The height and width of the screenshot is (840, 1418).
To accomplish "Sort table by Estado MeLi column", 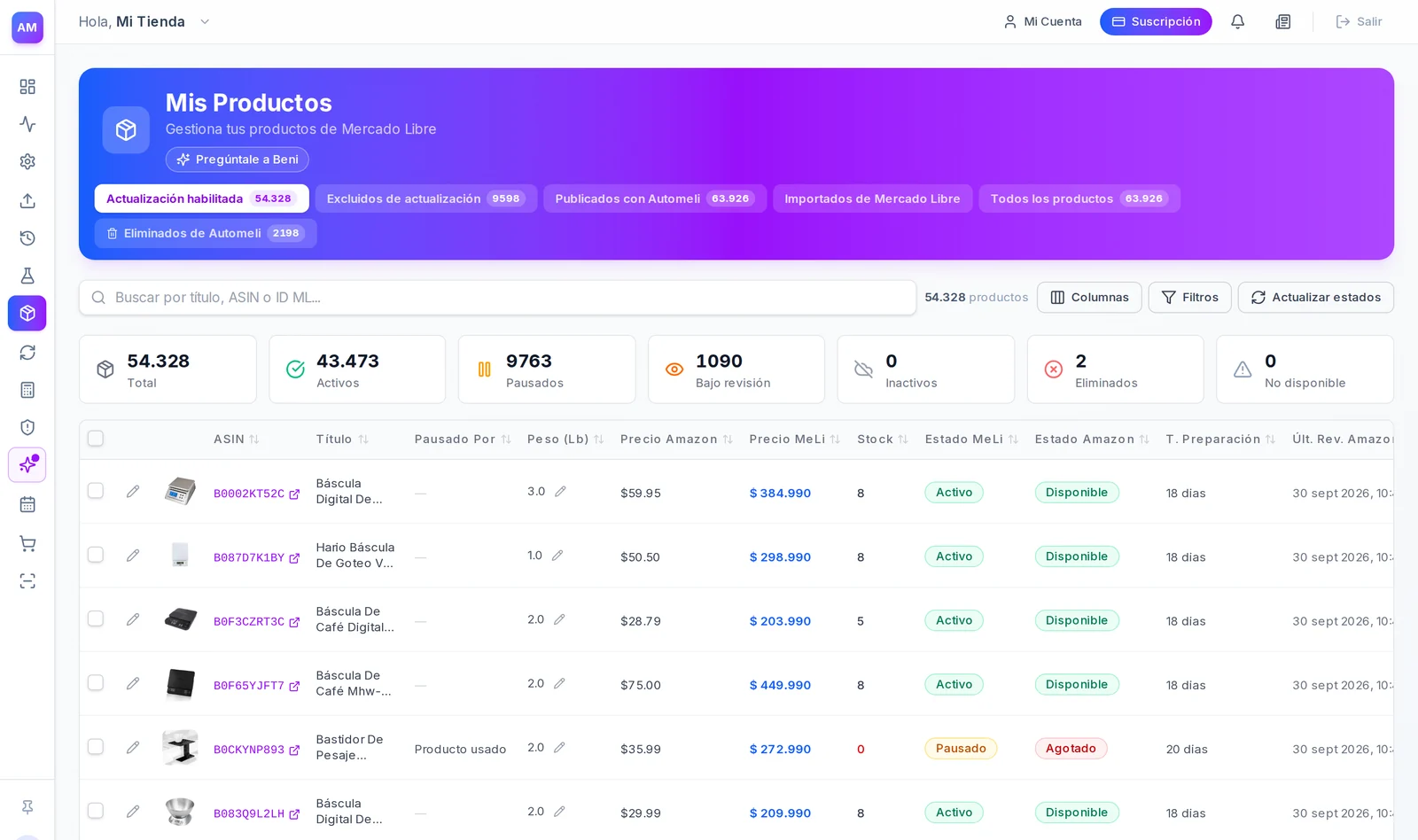I will pyautogui.click(x=971, y=439).
